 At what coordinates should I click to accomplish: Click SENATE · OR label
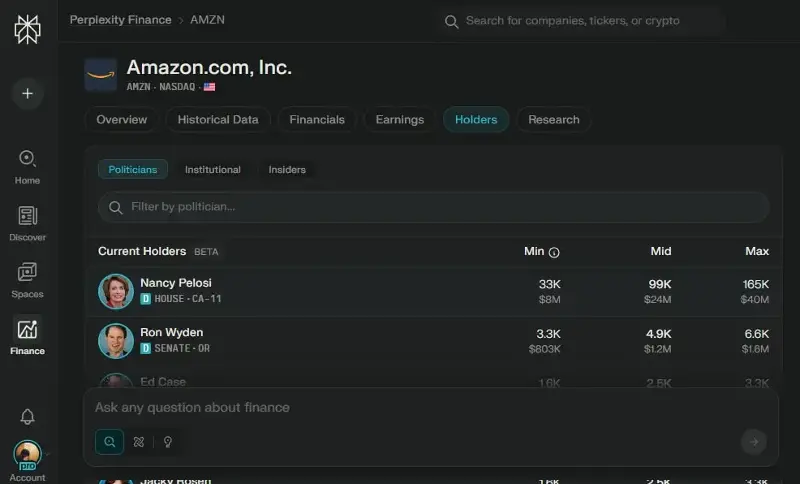tap(182, 348)
